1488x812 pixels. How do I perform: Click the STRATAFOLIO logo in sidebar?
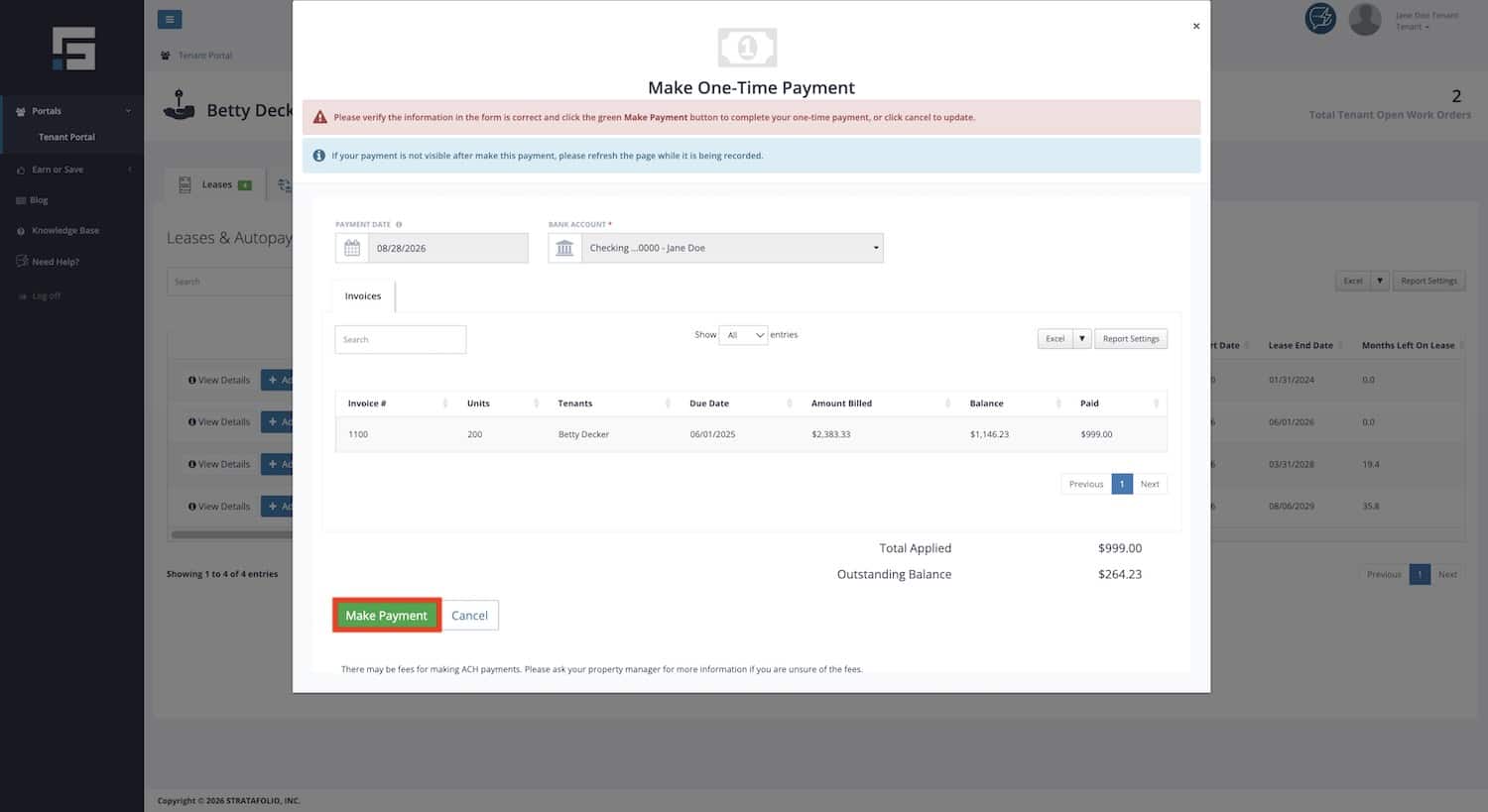[x=74, y=49]
